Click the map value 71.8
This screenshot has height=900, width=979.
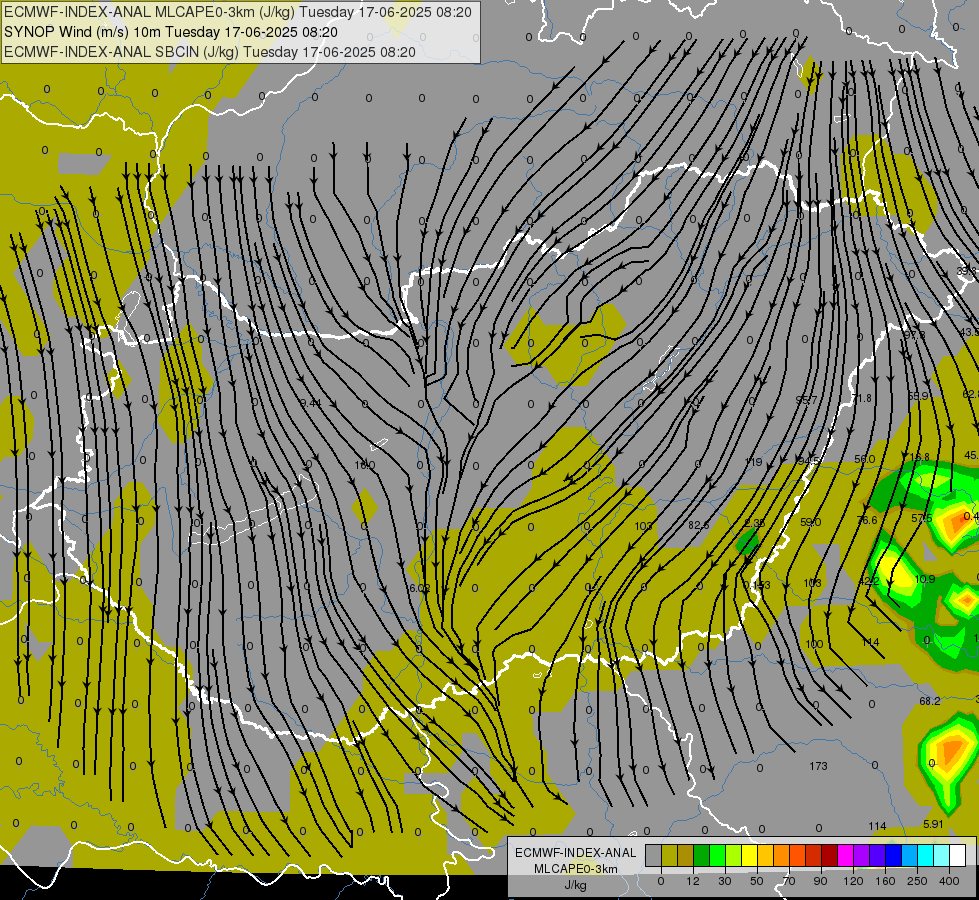[x=862, y=398]
